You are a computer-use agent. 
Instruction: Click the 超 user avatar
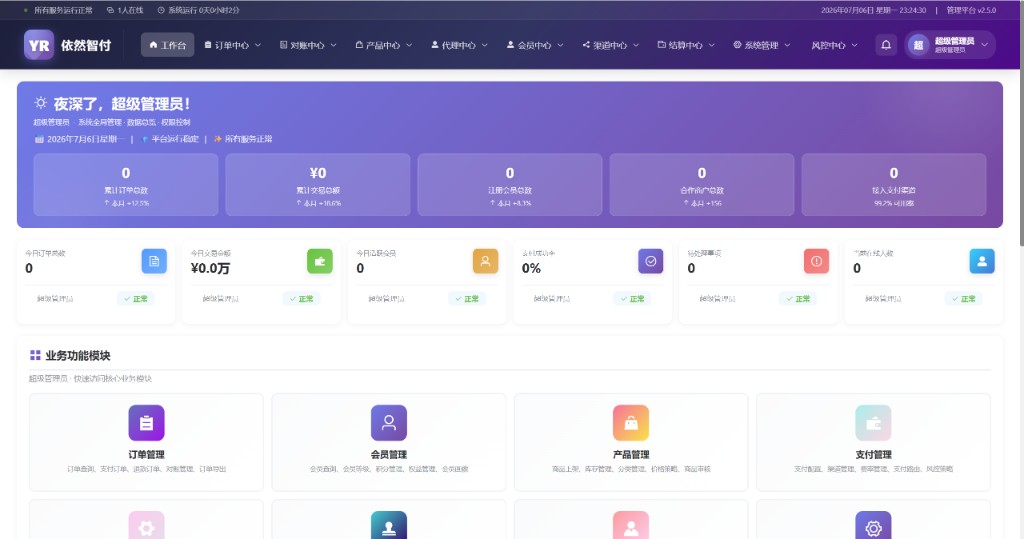[x=918, y=45]
